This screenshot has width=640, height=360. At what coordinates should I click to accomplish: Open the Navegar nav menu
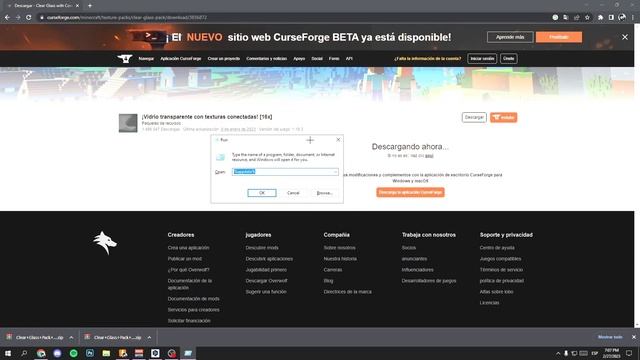point(146,59)
